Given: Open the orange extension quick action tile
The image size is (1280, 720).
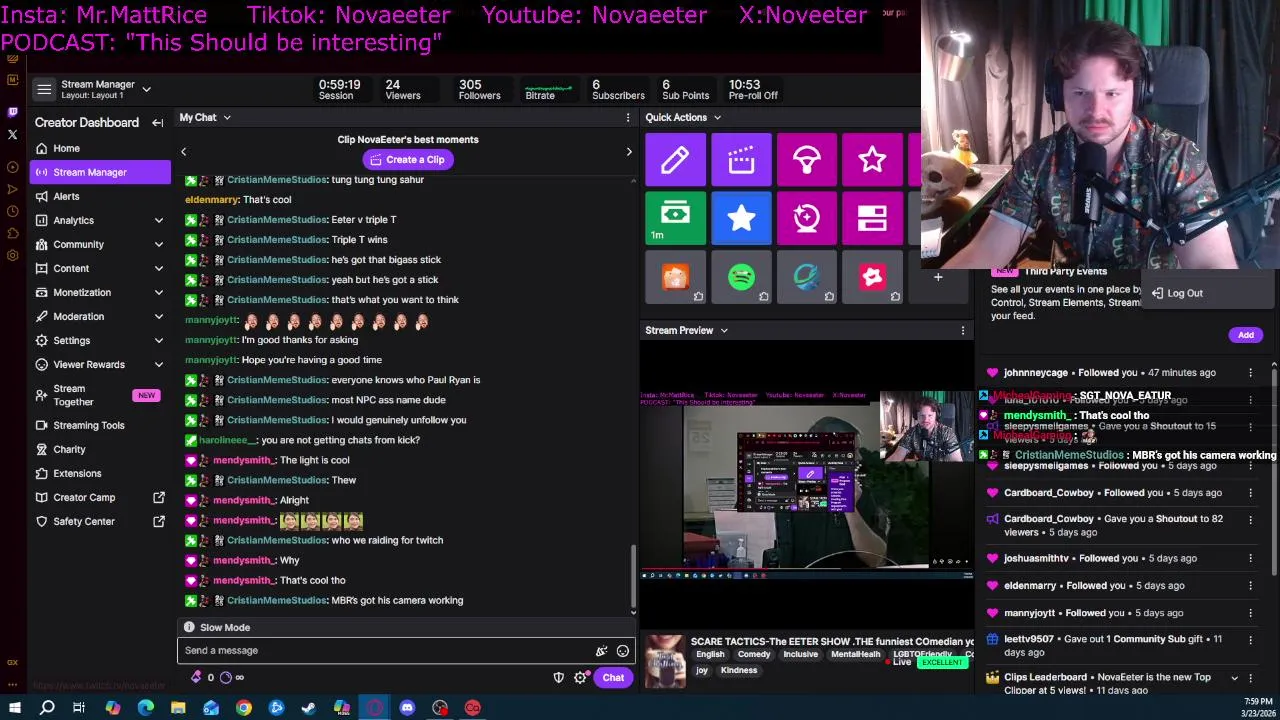Looking at the screenshot, I should [675, 277].
